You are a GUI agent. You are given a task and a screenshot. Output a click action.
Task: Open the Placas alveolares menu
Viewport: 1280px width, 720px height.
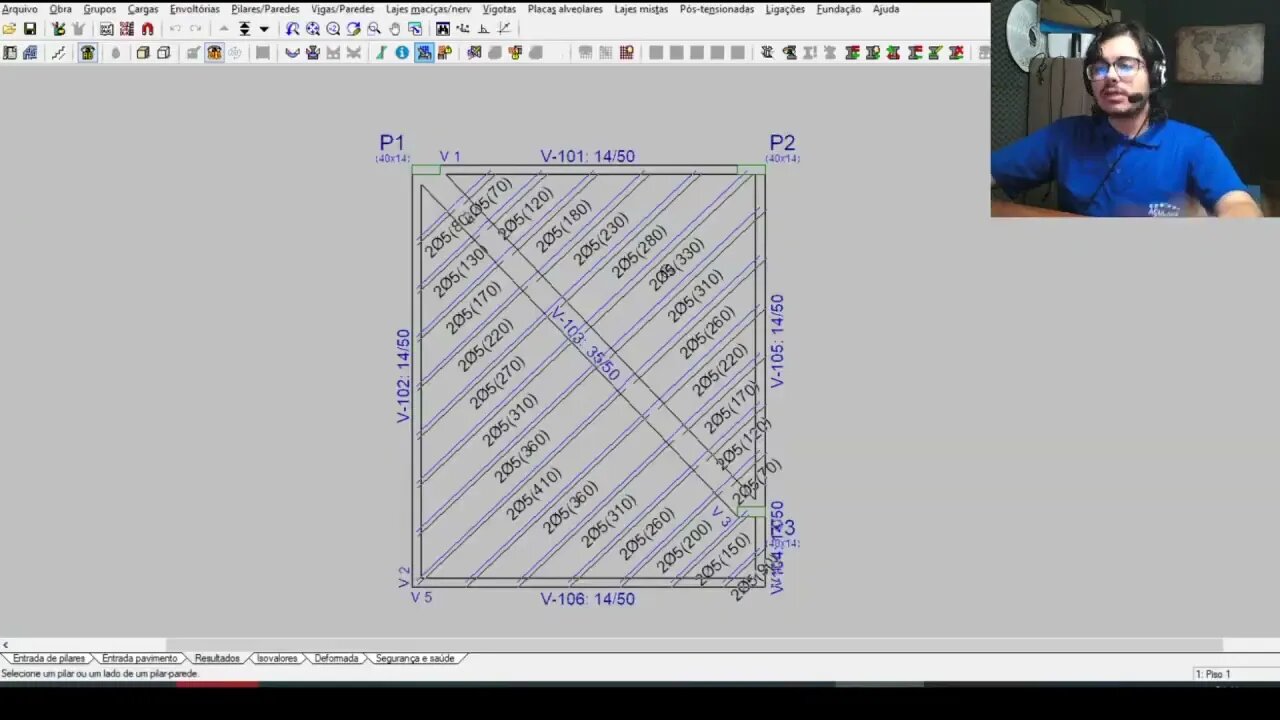(566, 9)
